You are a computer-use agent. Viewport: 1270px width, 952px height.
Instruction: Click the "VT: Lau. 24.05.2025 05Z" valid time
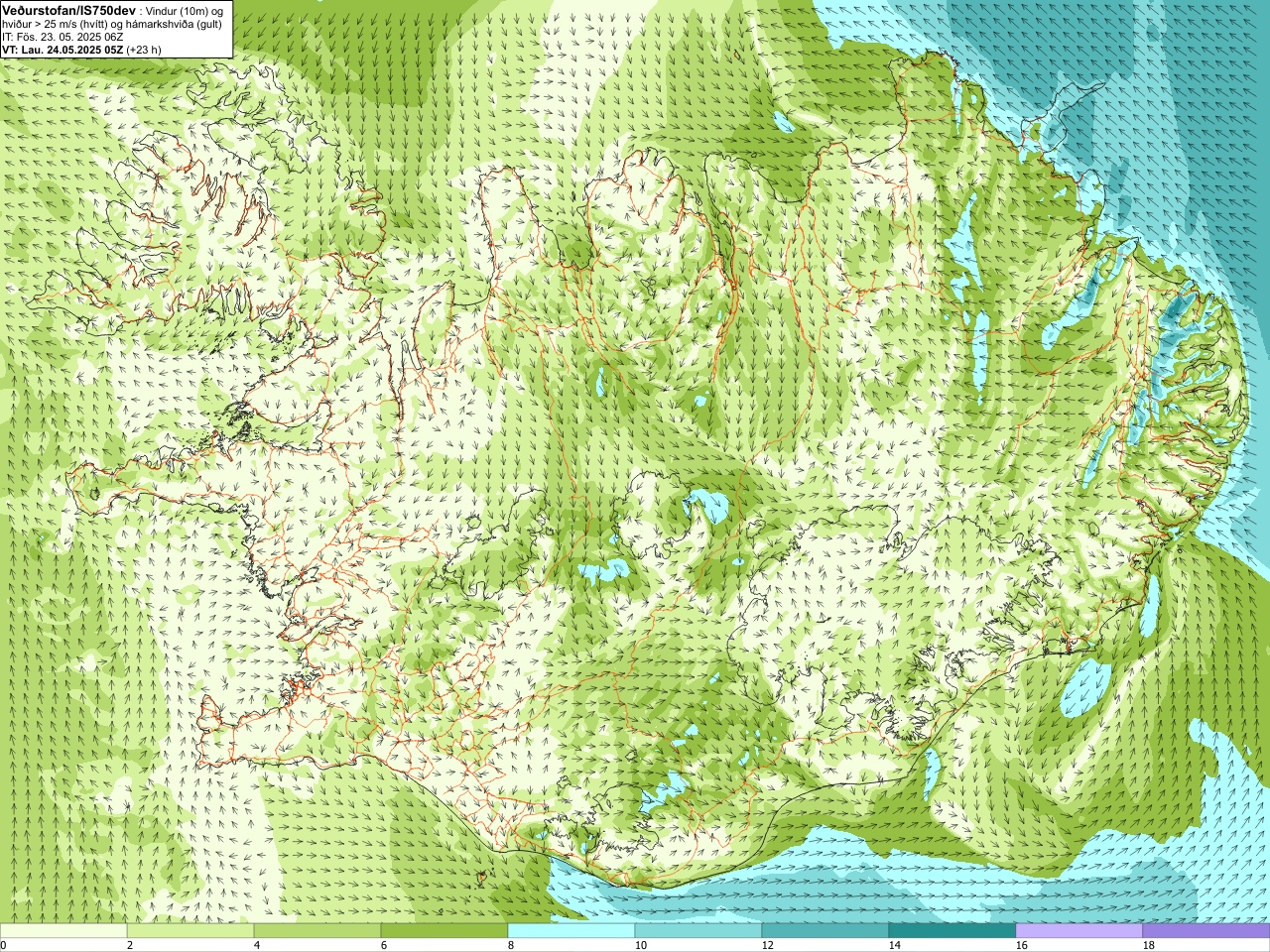click(x=63, y=50)
